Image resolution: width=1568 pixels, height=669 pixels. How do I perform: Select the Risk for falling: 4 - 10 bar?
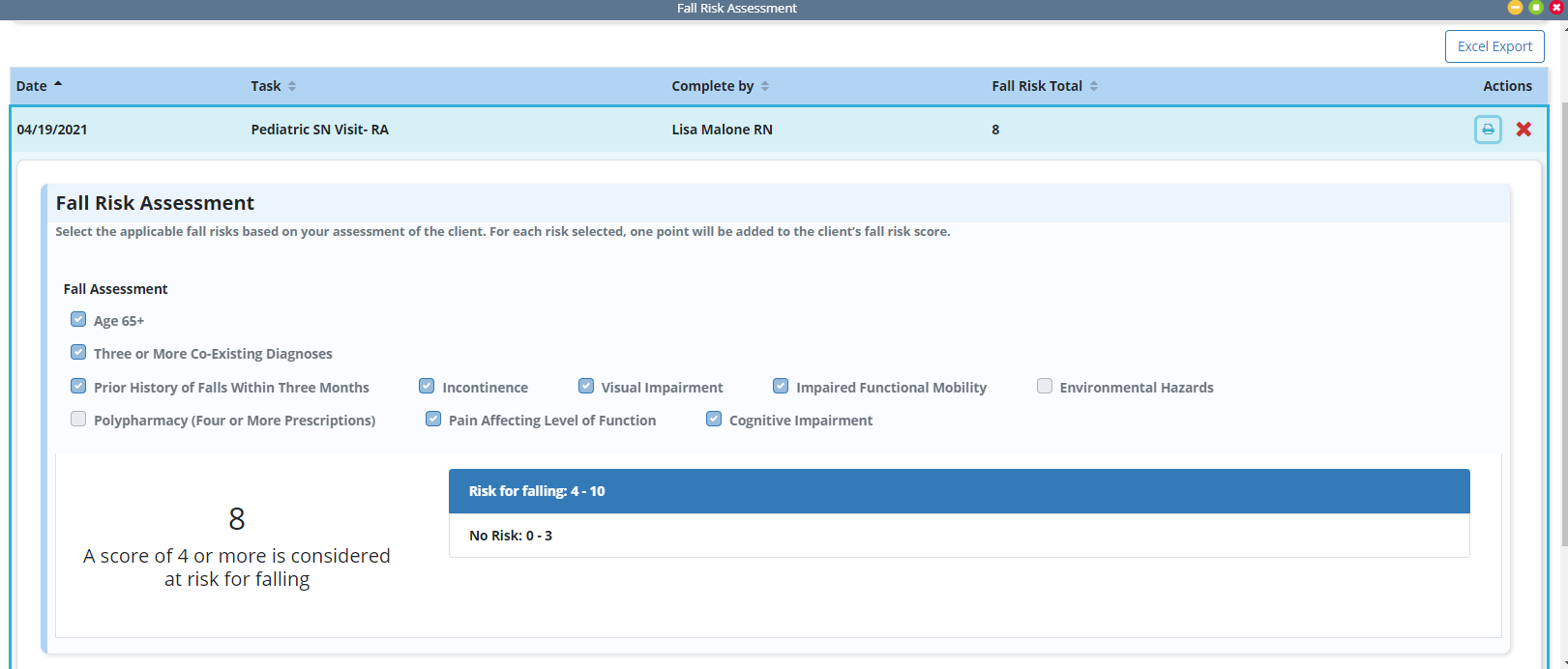[960, 491]
